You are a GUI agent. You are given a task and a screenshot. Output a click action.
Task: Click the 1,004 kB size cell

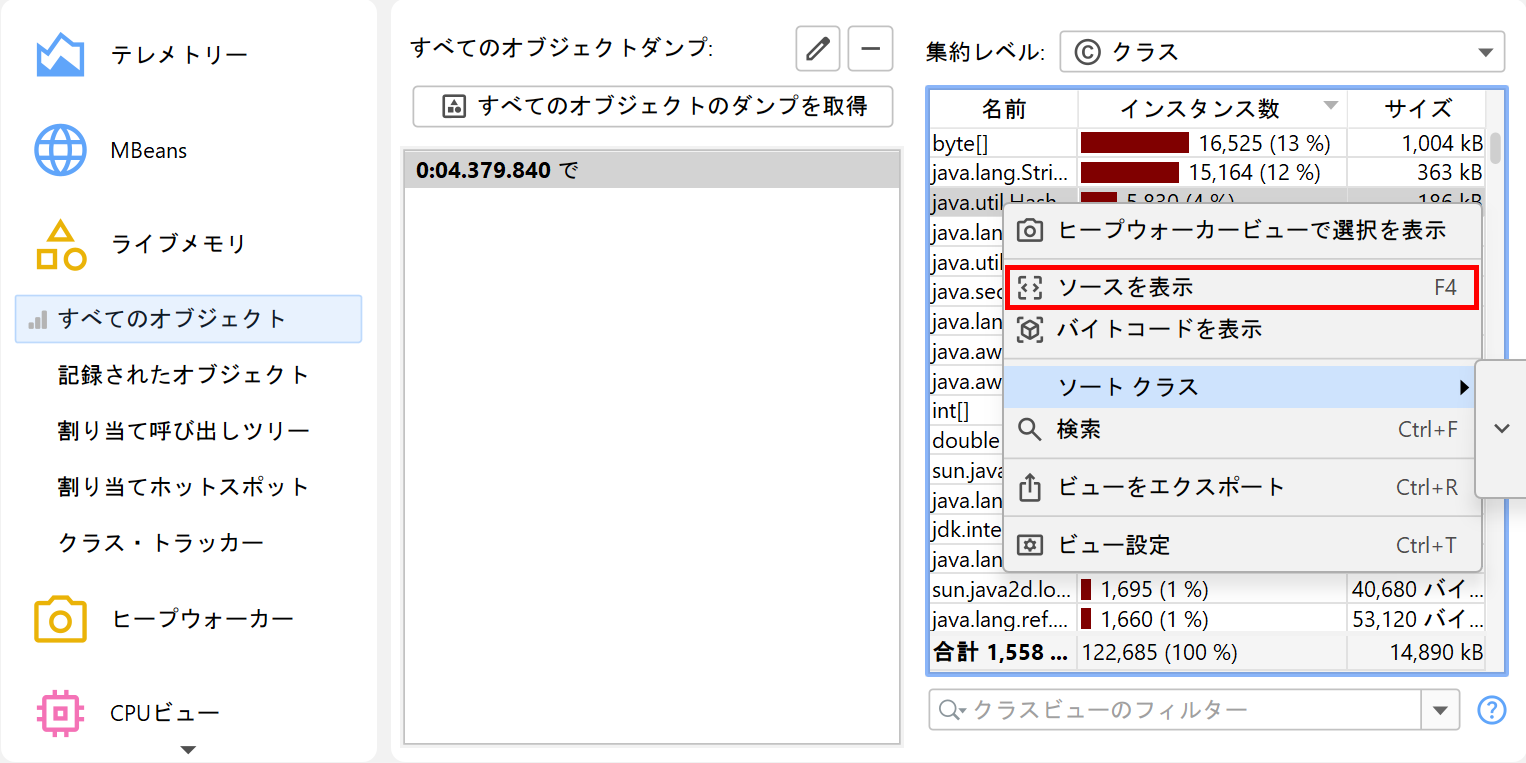coord(1417,142)
